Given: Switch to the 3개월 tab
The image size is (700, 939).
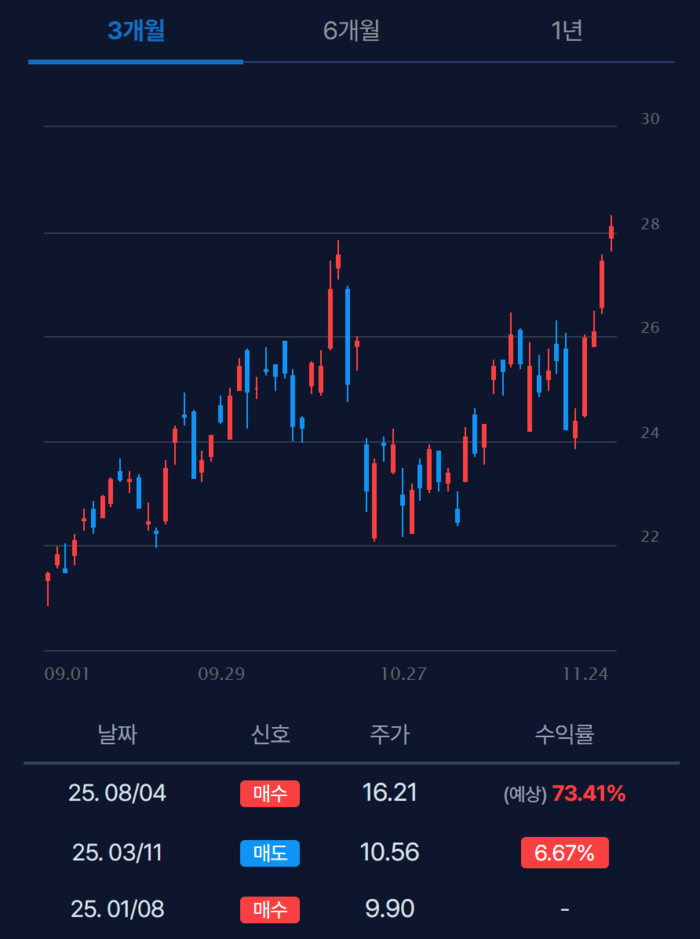Looking at the screenshot, I should (x=136, y=31).
